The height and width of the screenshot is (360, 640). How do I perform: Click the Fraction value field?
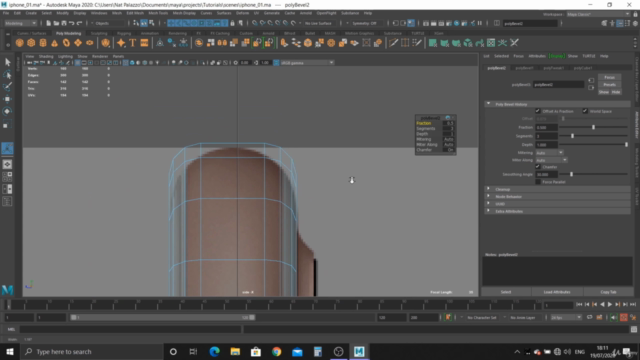click(546, 127)
